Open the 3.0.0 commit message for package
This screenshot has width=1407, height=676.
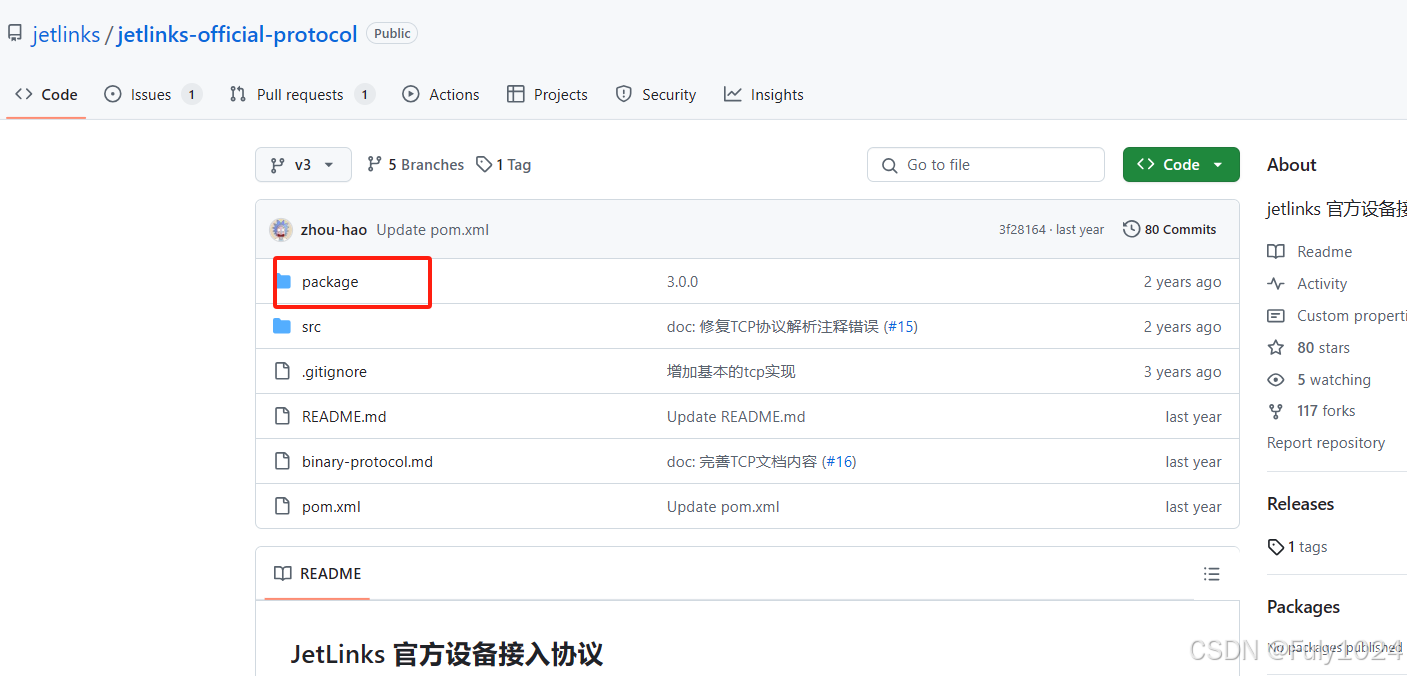[x=683, y=282]
